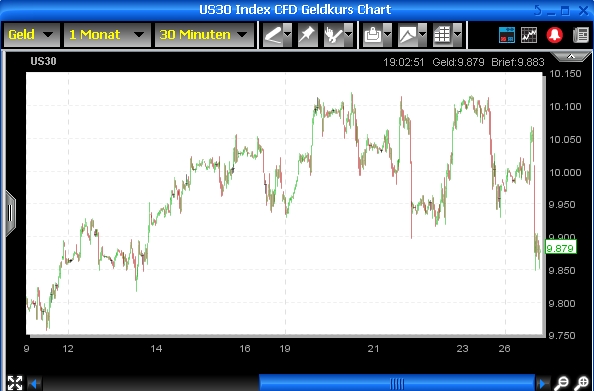Image resolution: width=594 pixels, height=391 pixels.
Task: Expand drawing tool options arrow
Action: coord(288,35)
